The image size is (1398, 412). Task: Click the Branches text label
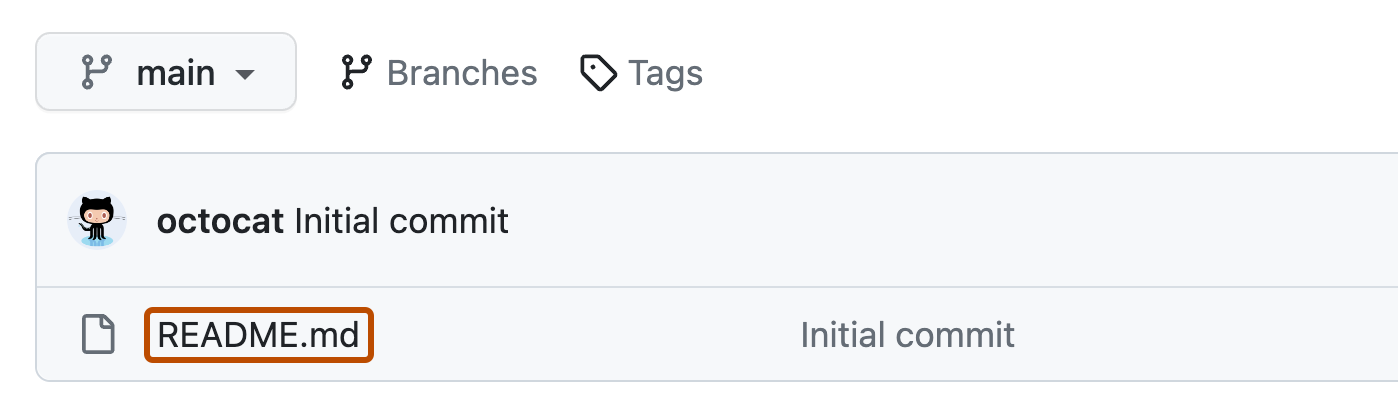point(462,73)
